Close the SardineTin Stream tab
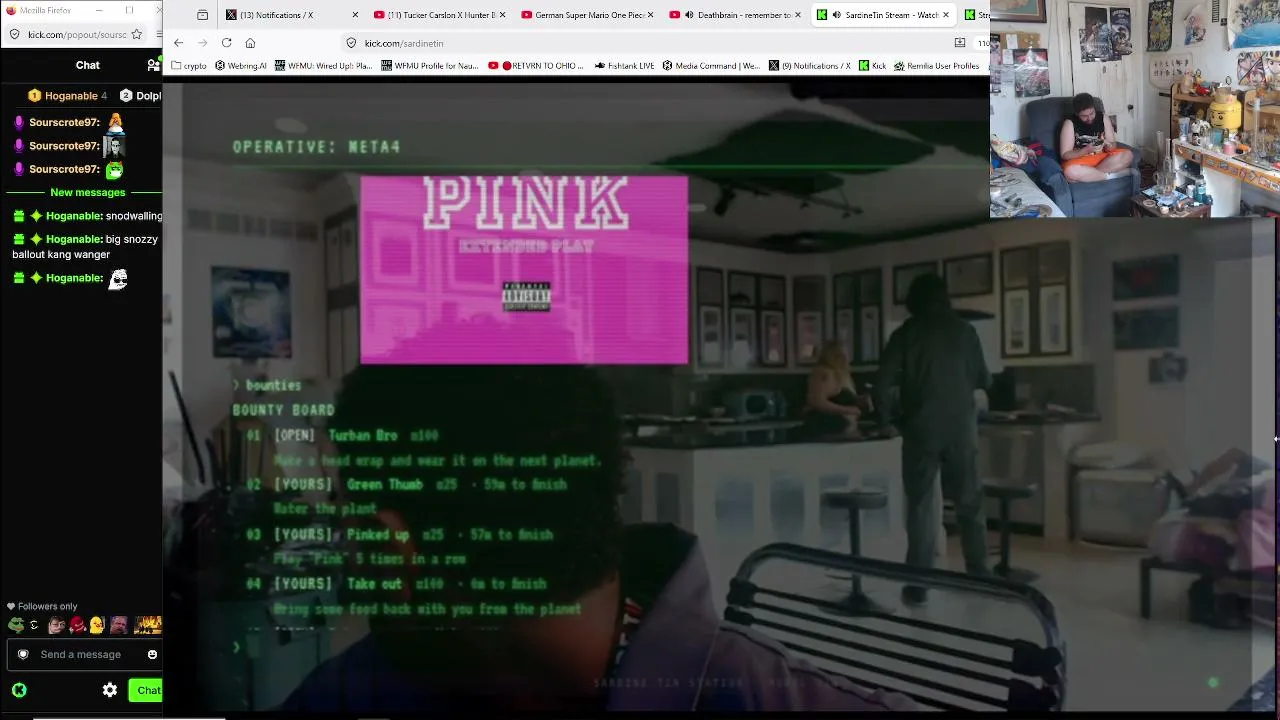 pos(946,15)
